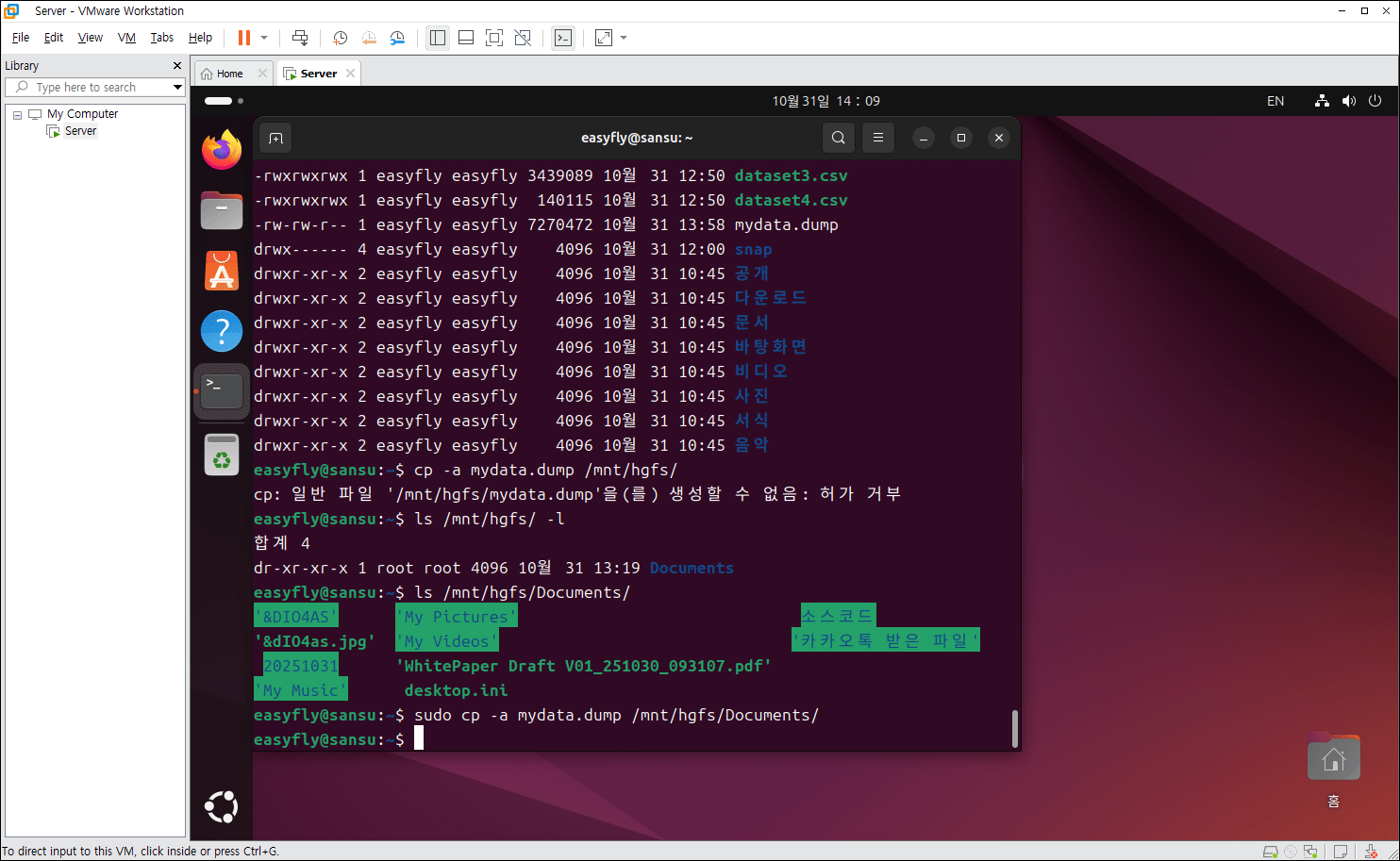Take a snapshot of this virtual machine

(x=341, y=38)
